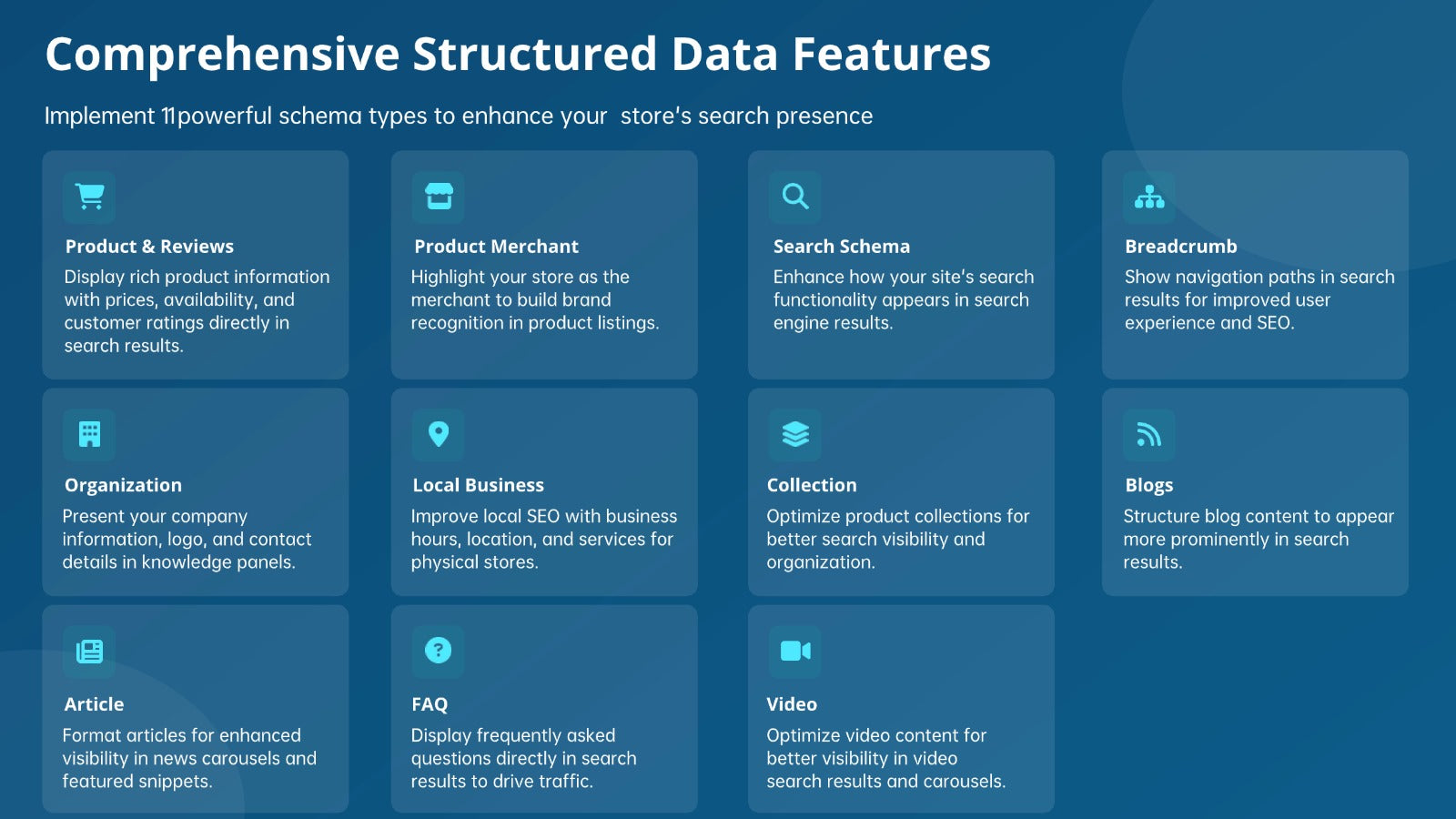
Task: Select the Blogs card description text
Action: [1259, 539]
